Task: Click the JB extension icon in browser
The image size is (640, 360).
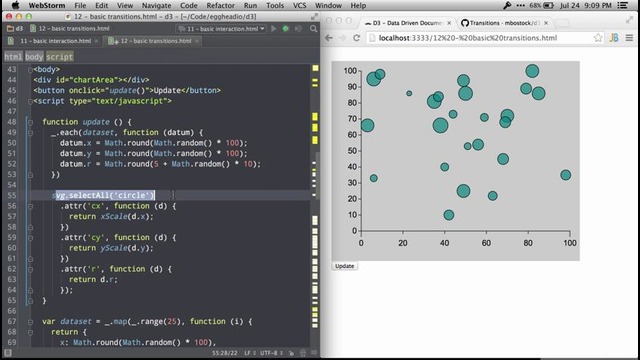Action: coord(614,38)
